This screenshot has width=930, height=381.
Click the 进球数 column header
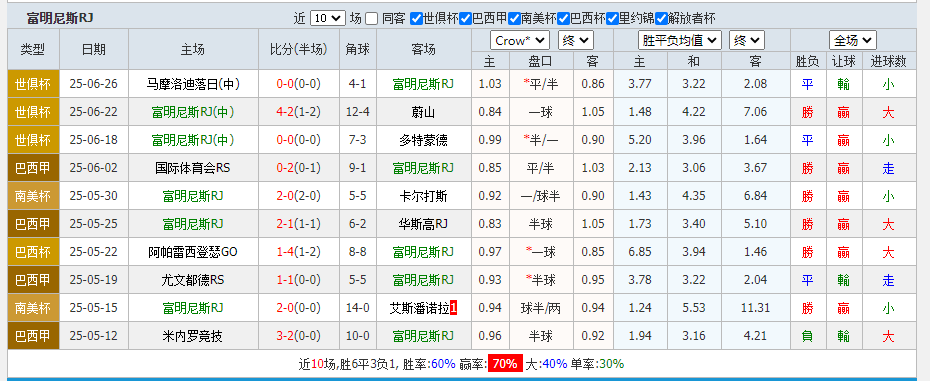click(888, 61)
